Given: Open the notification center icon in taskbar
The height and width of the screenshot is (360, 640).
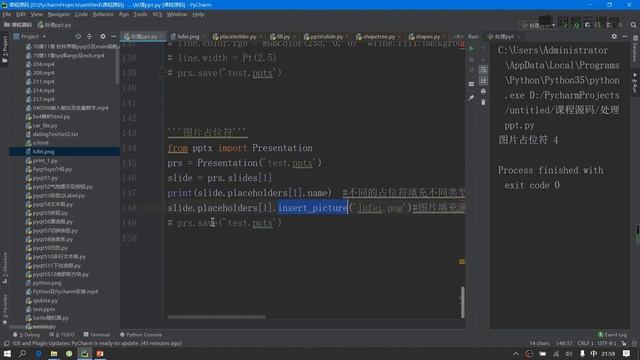Looking at the screenshot, I should coord(626,354).
